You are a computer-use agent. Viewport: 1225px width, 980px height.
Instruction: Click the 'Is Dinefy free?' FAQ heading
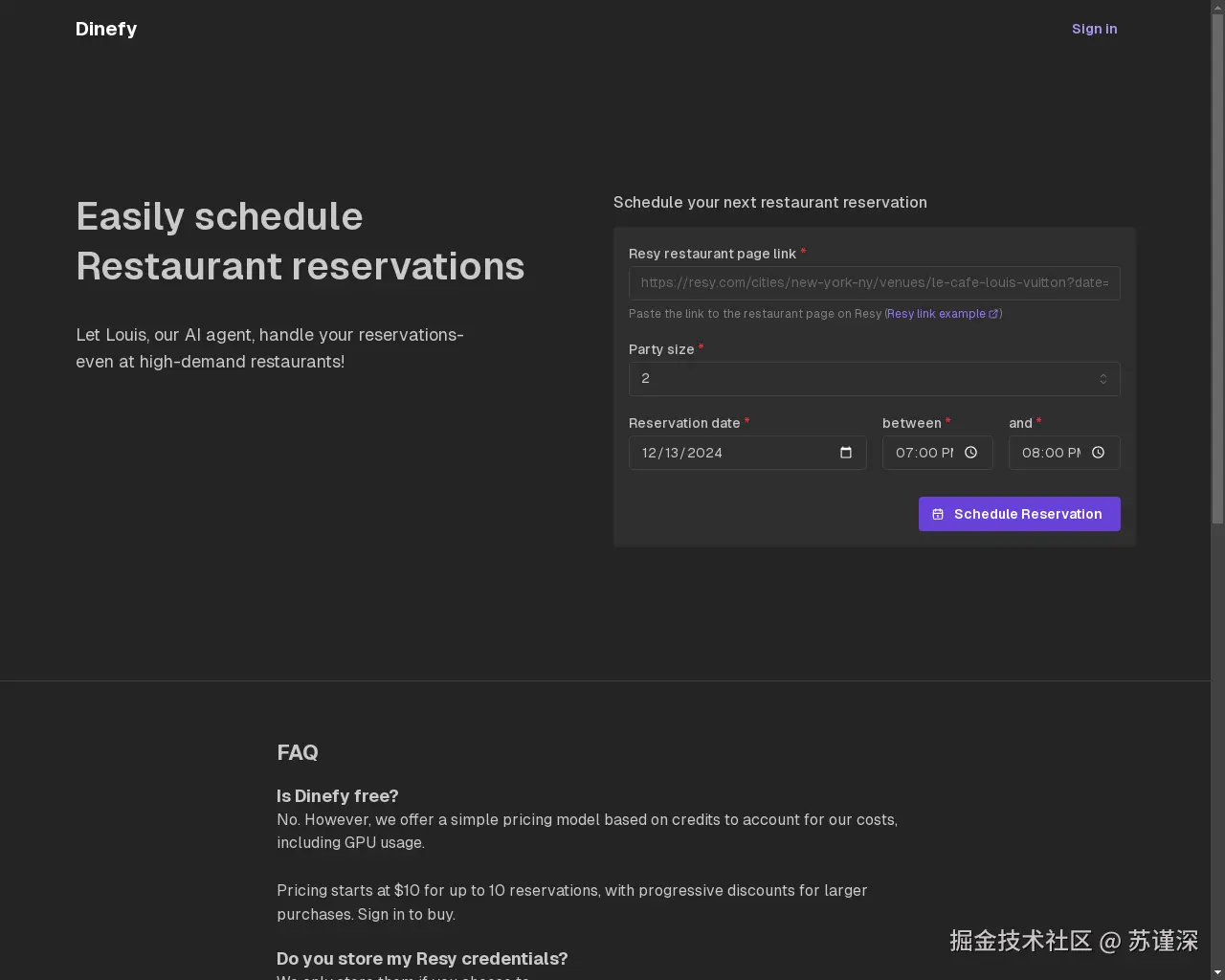point(337,795)
